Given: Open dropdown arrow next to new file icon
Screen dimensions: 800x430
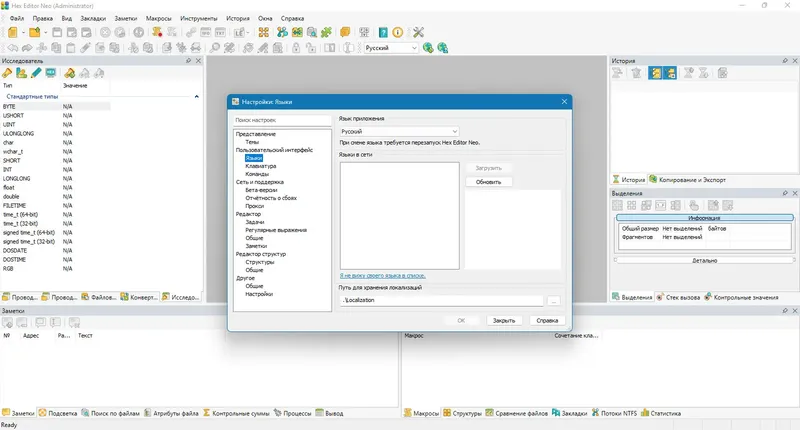Looking at the screenshot, I should [23, 33].
